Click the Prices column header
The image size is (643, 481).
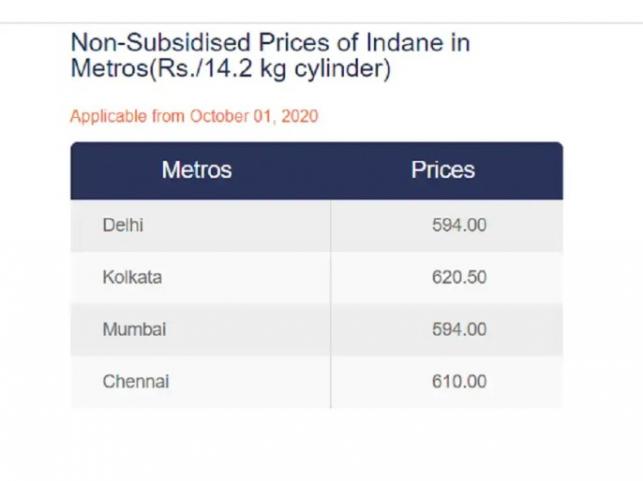tap(442, 170)
